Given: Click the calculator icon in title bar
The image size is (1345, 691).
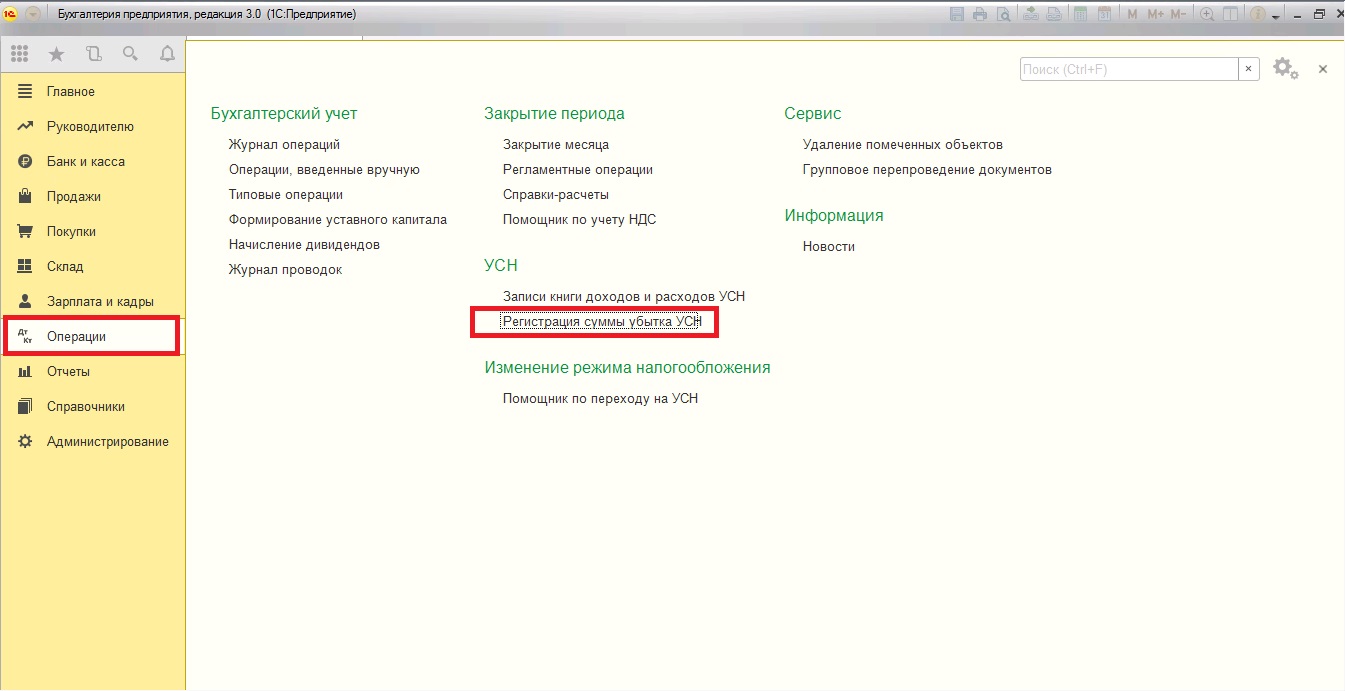Looking at the screenshot, I should [1081, 14].
